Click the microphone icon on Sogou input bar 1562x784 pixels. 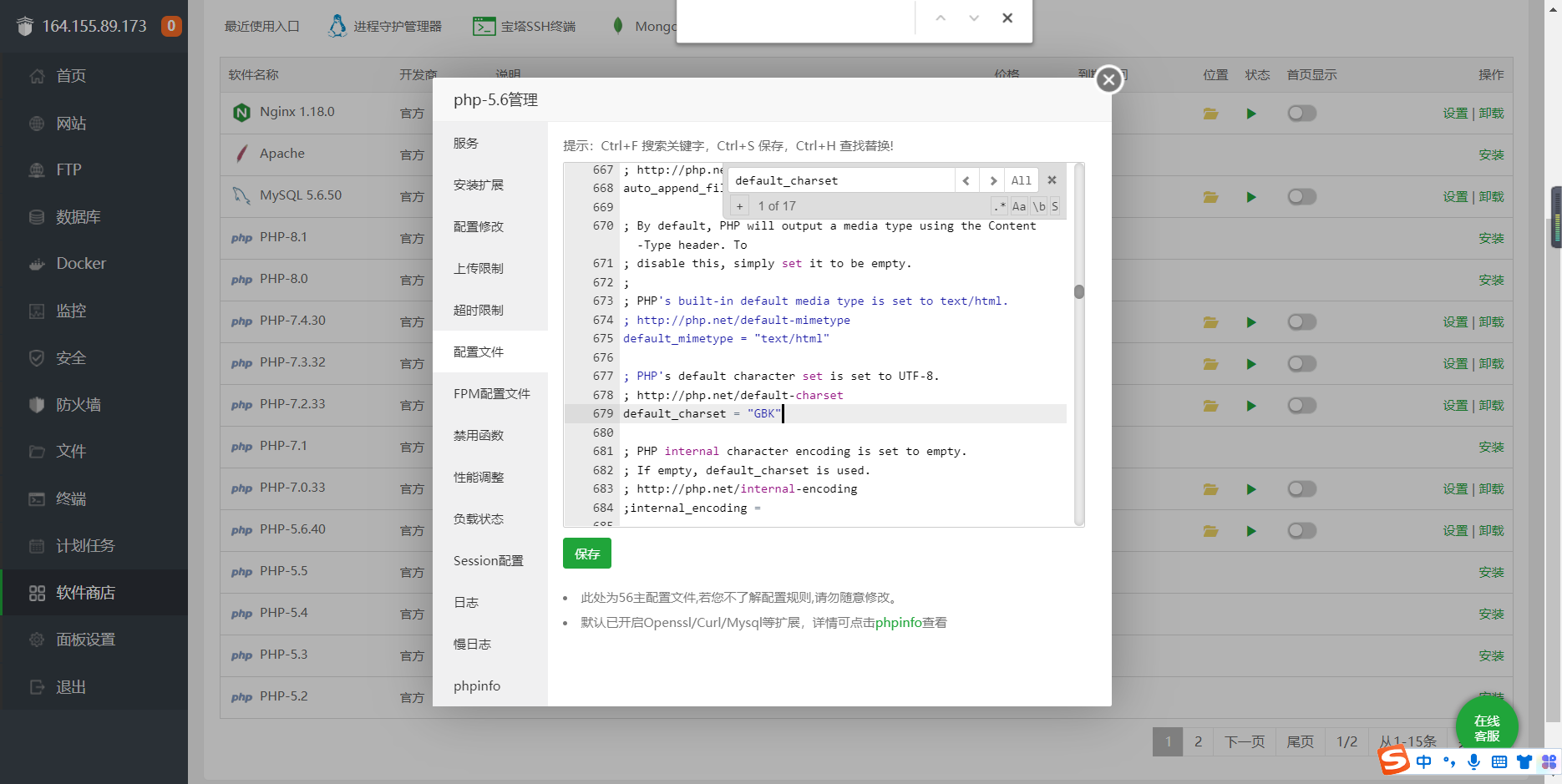click(1473, 761)
